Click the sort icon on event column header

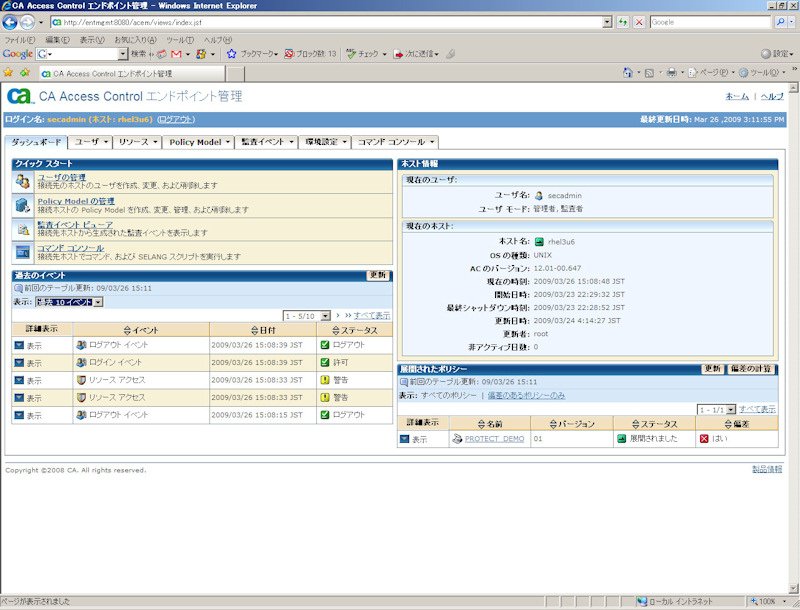point(127,331)
